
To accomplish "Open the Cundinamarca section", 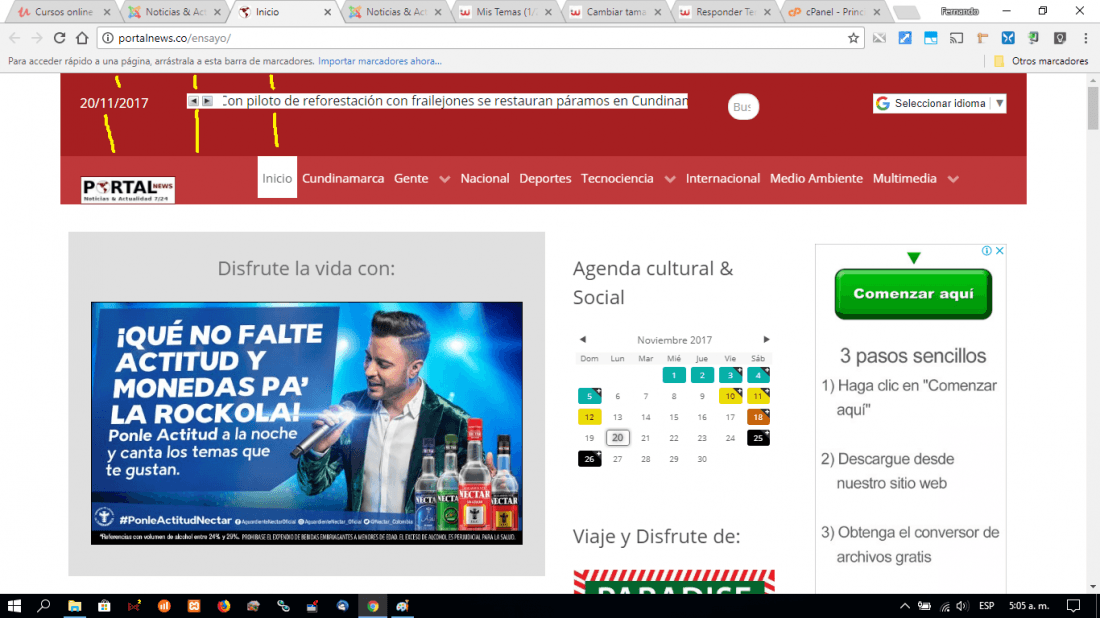I will [343, 178].
